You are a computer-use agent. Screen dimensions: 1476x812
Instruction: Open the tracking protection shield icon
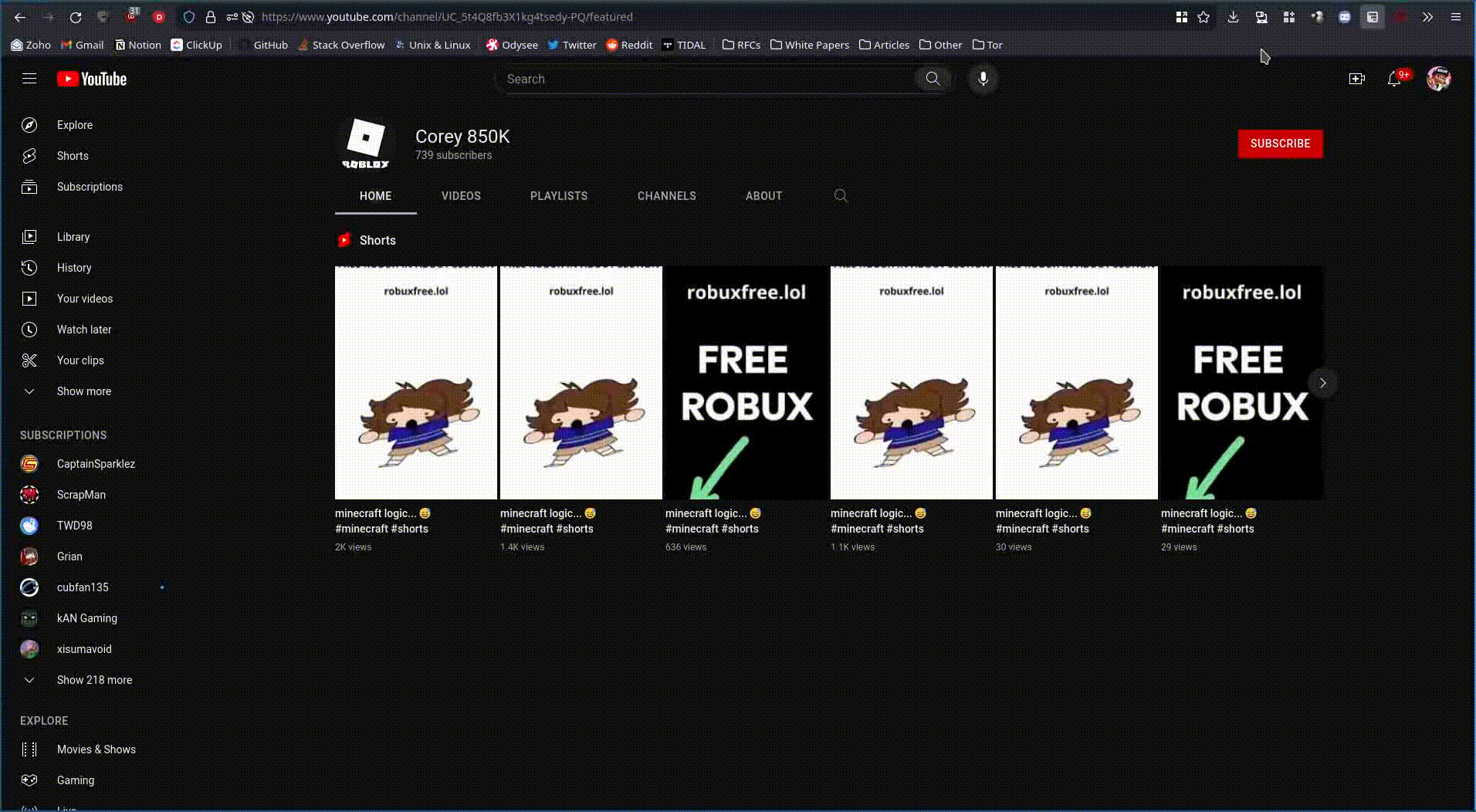tap(189, 17)
